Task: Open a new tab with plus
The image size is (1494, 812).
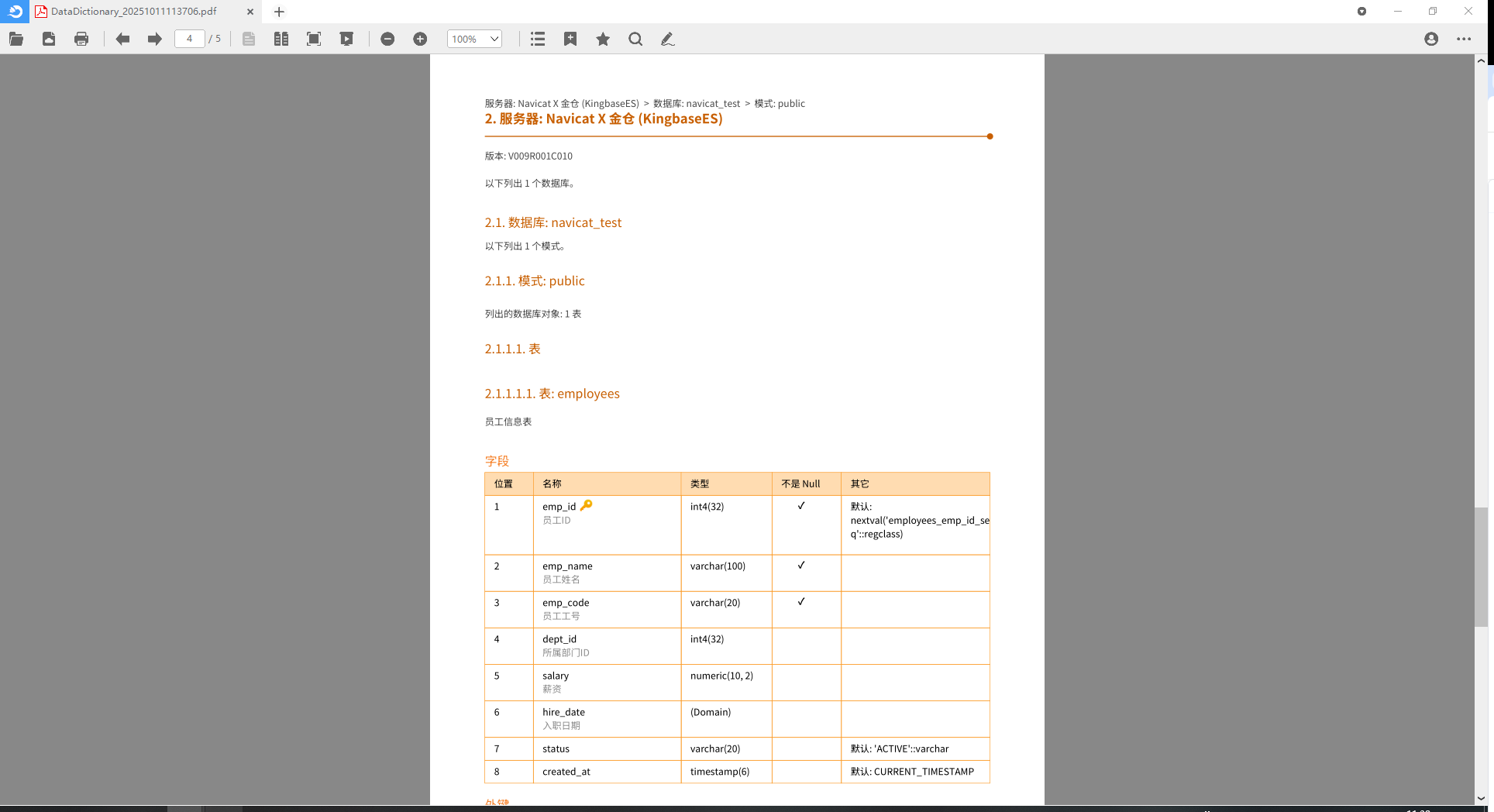Action: [x=279, y=12]
